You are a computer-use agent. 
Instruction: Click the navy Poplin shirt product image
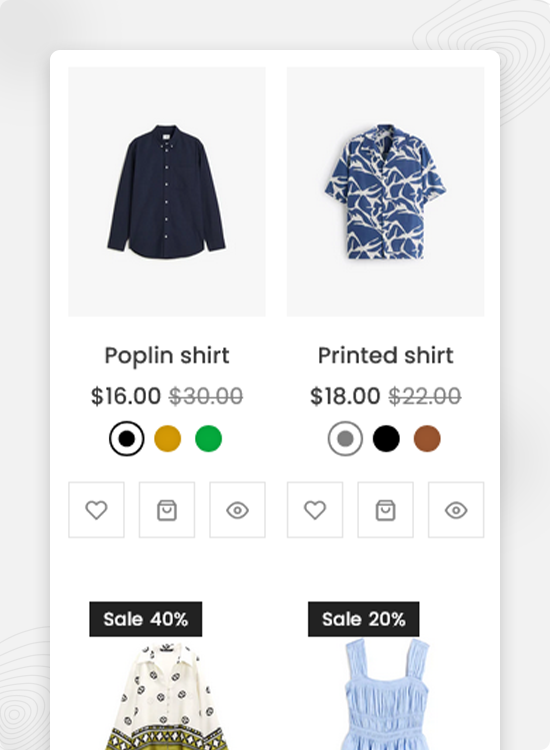click(167, 191)
